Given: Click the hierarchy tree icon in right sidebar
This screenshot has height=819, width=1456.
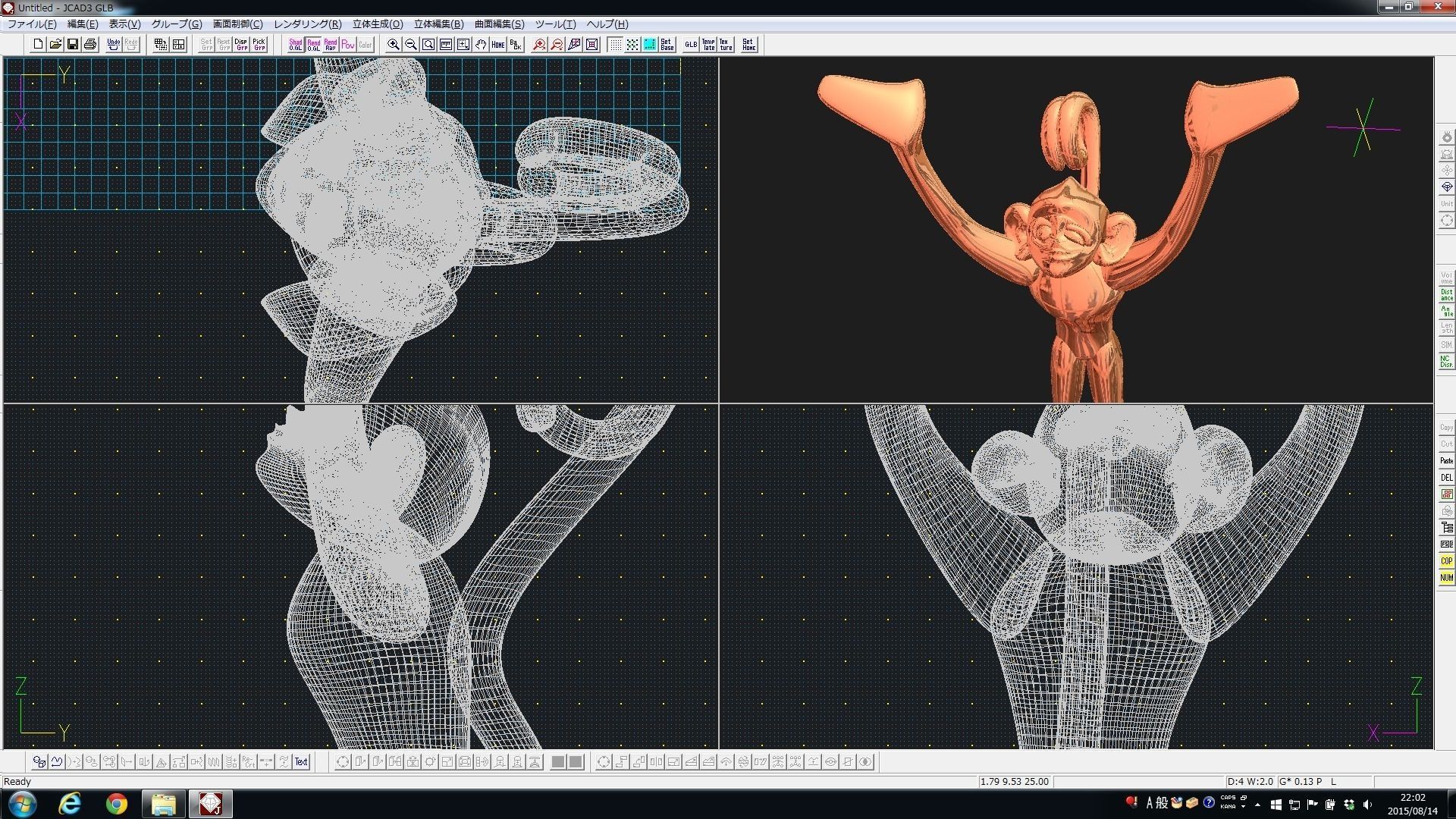Looking at the screenshot, I should [x=1447, y=528].
